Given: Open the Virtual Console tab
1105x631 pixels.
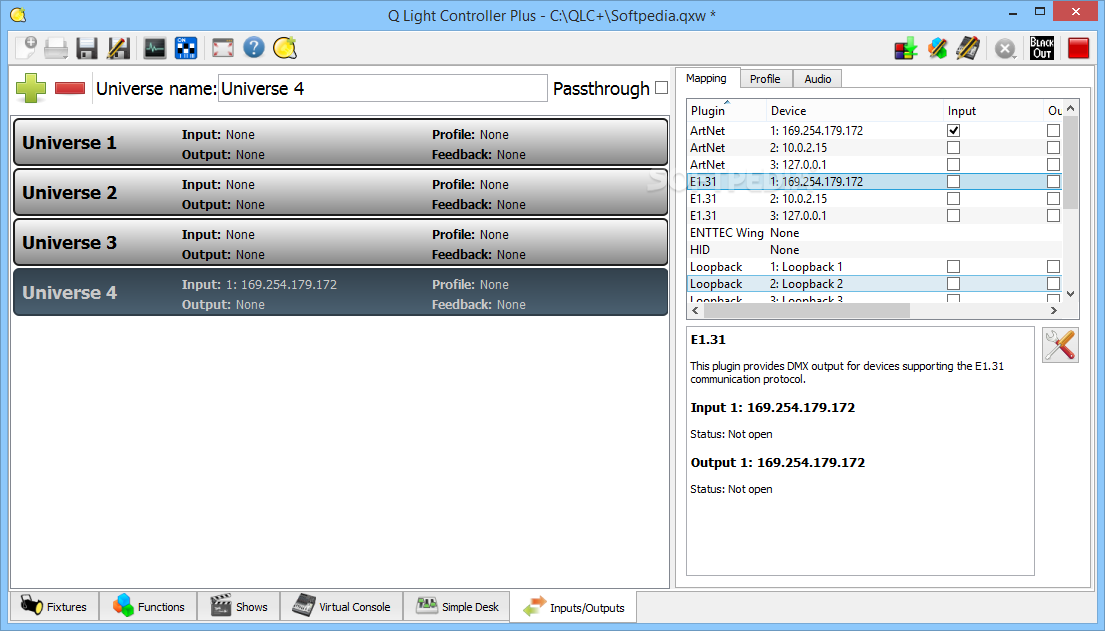Looking at the screenshot, I should [342, 606].
